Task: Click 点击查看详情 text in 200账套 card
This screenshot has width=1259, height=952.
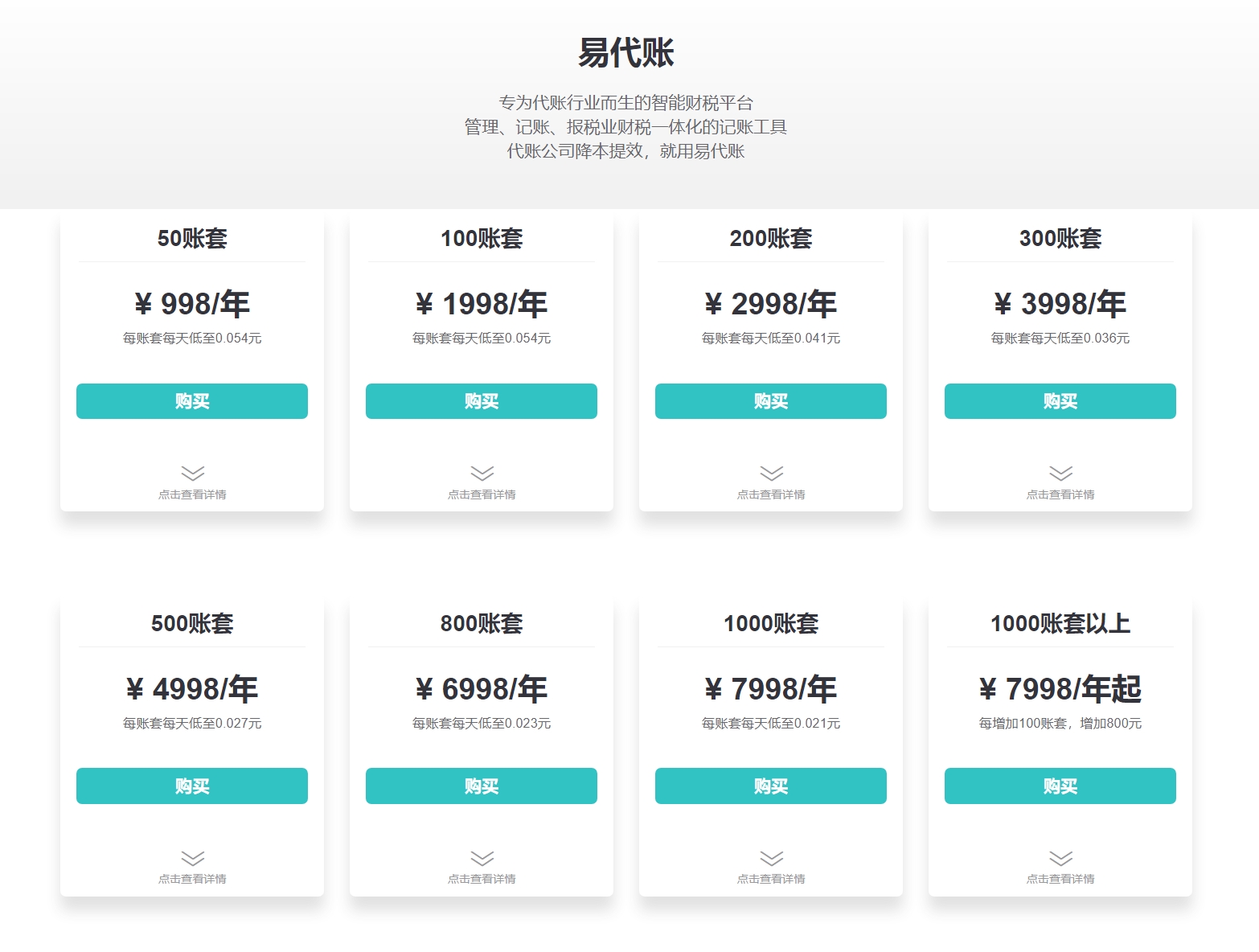Action: (771, 494)
